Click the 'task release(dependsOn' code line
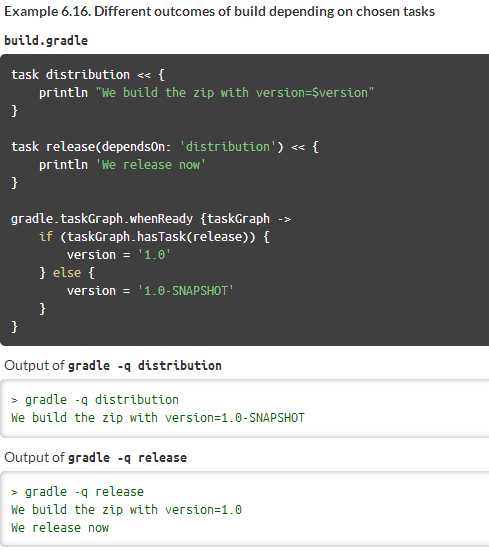489x552 pixels. [x=165, y=147]
